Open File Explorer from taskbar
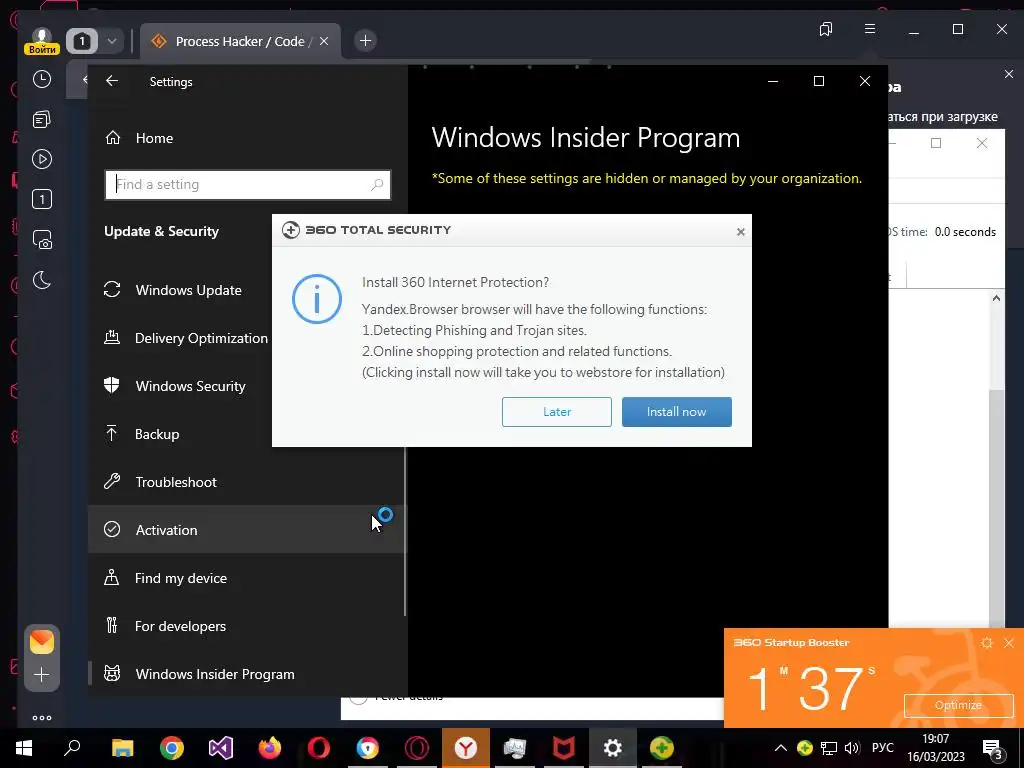This screenshot has height=768, width=1024. coord(122,748)
